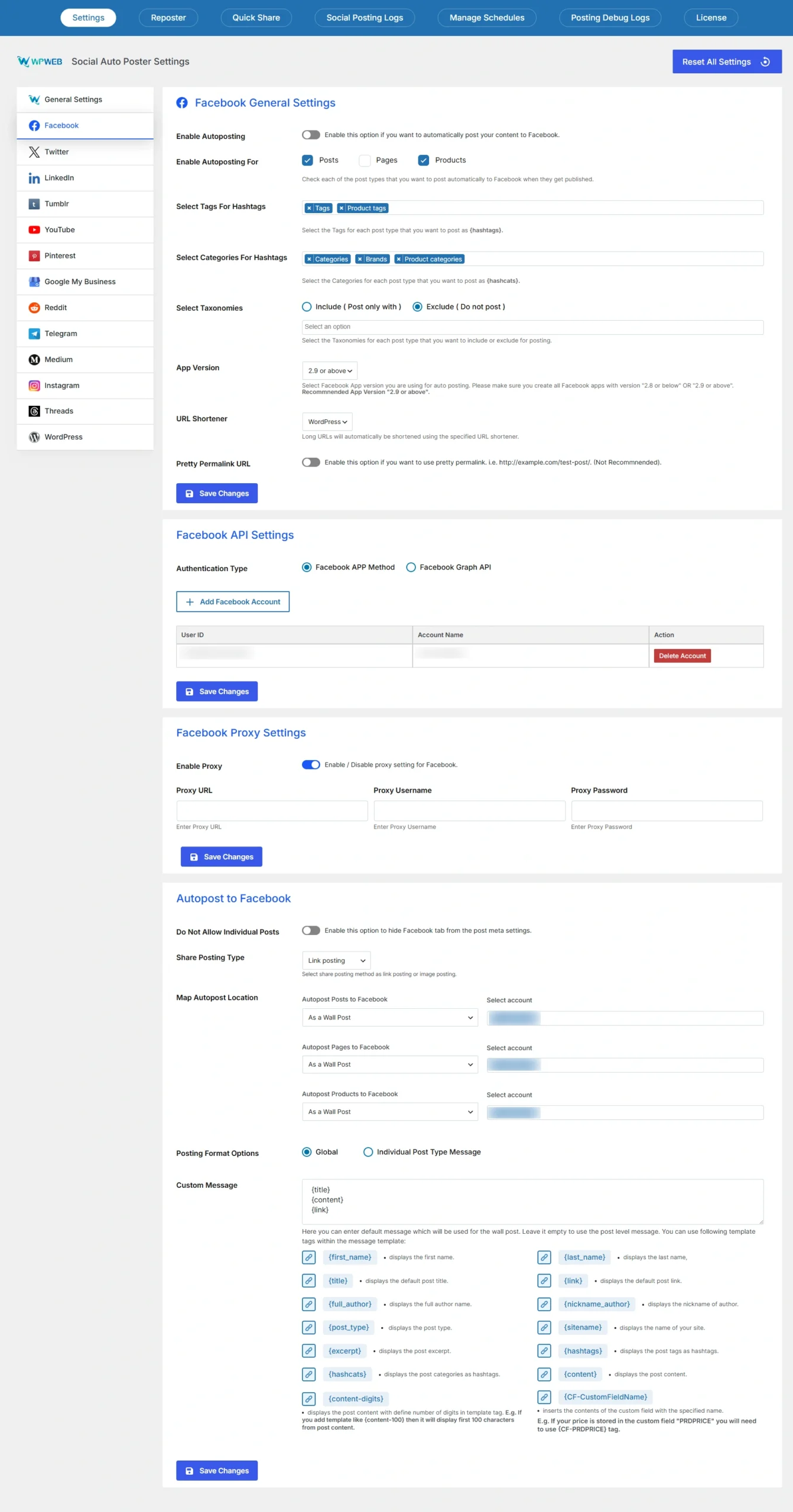Open the Quick Share tab
The image size is (793, 1512).
(x=256, y=18)
